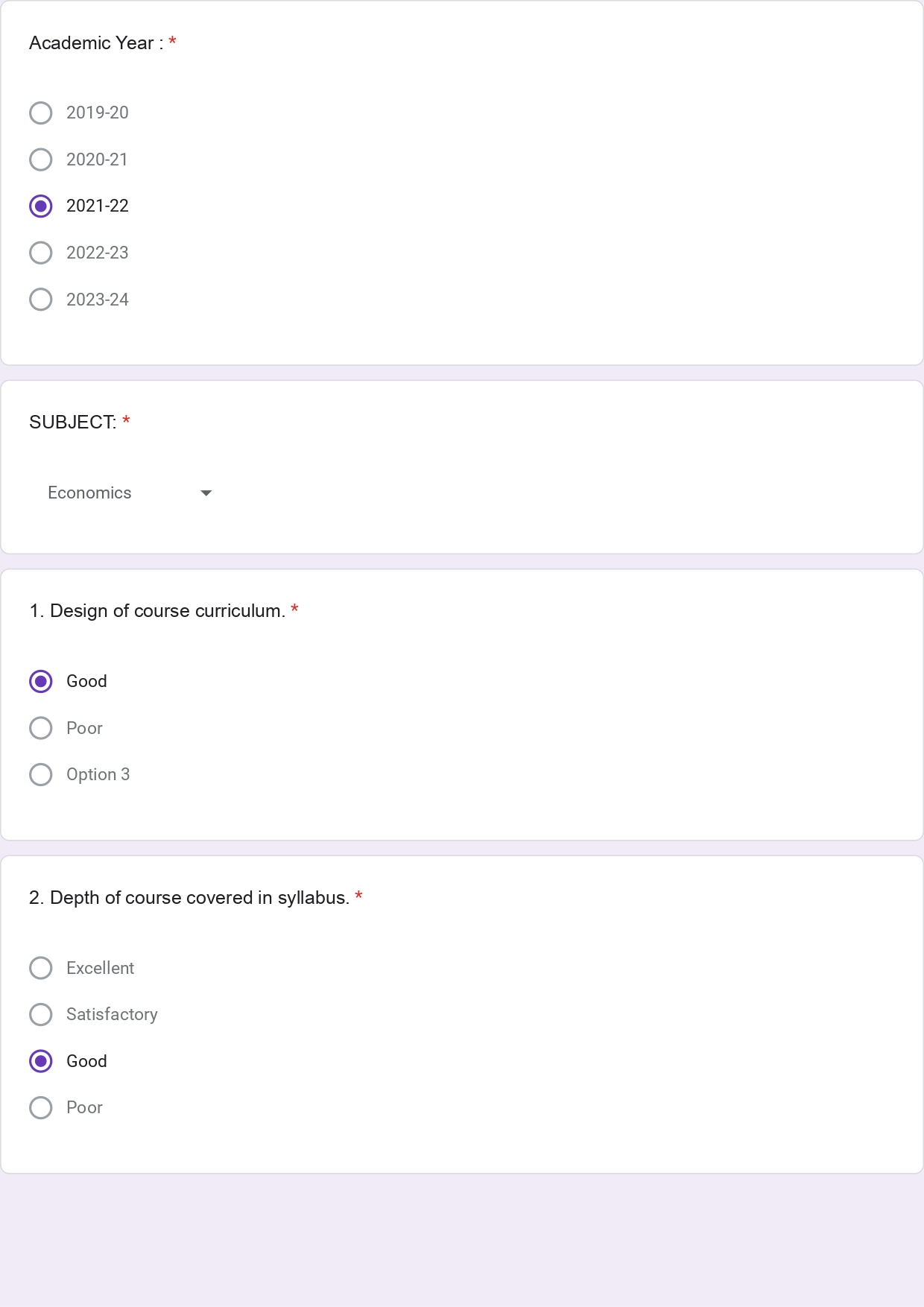Select Good for course curriculum design
The width and height of the screenshot is (924, 1307).
(x=41, y=682)
